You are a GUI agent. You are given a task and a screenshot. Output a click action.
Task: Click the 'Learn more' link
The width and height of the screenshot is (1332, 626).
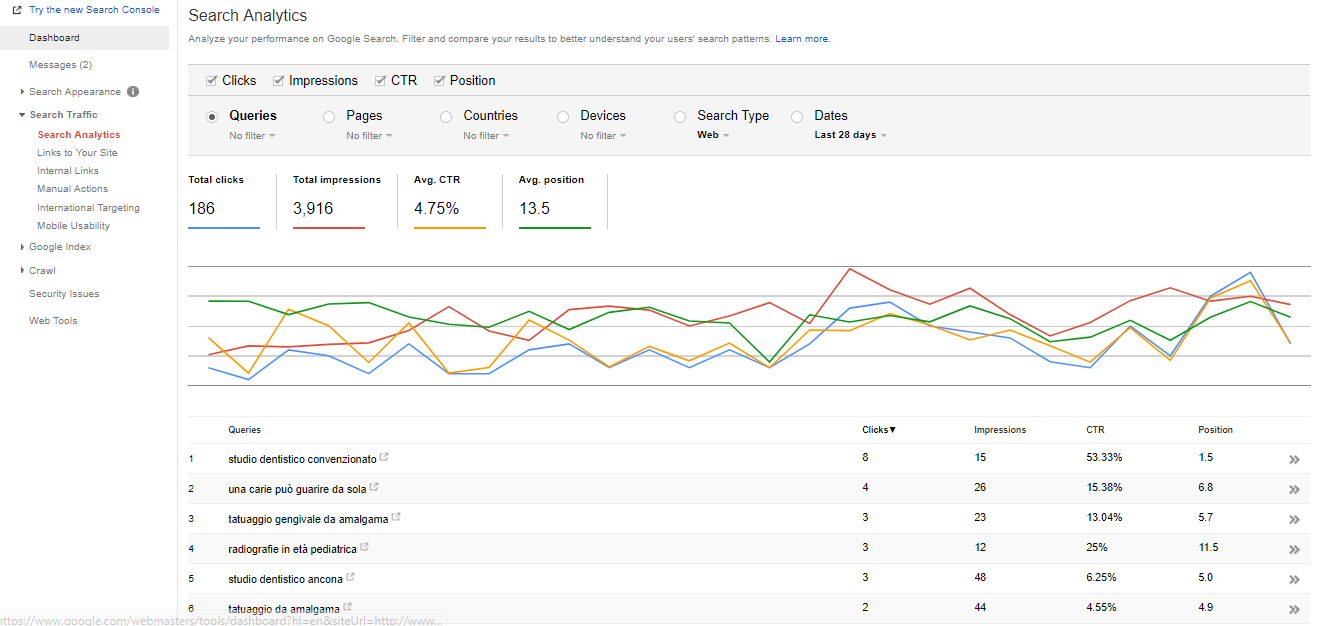point(802,39)
